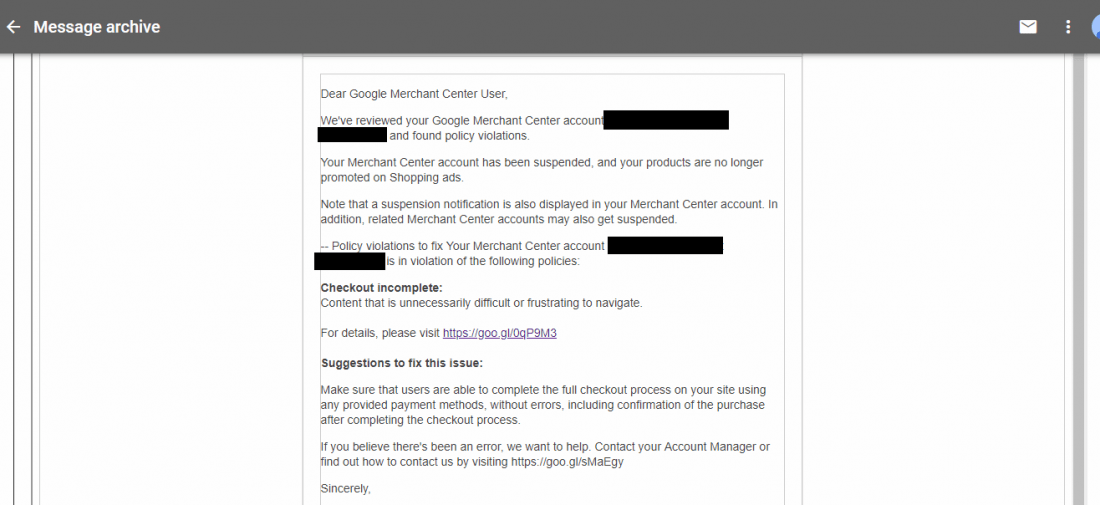1100x505 pixels.
Task: Select the "Suggestions to fix this issue:" heading
Action: point(402,363)
